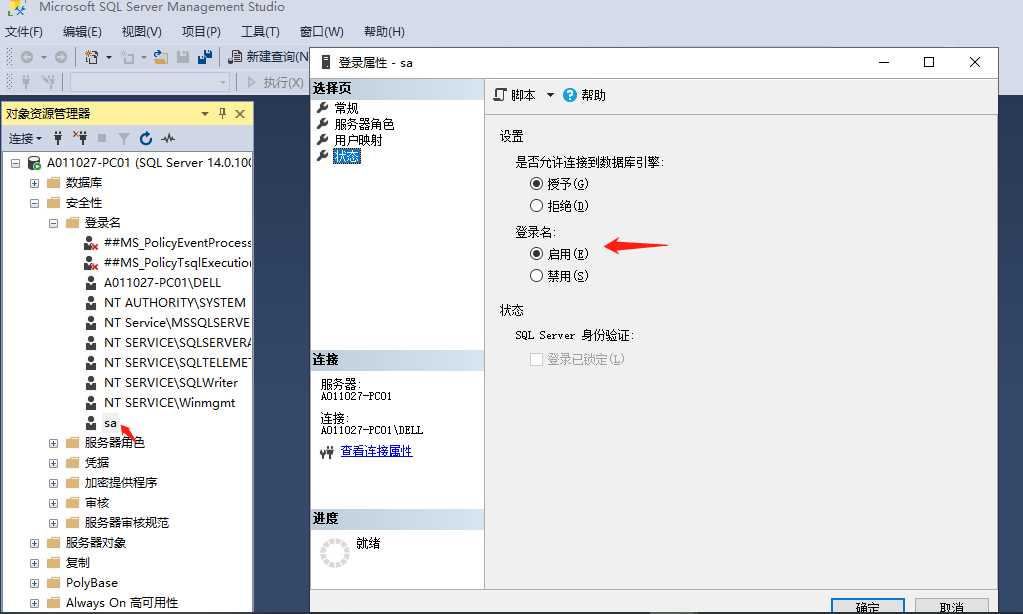Open the 工具(T) menu

pos(260,31)
